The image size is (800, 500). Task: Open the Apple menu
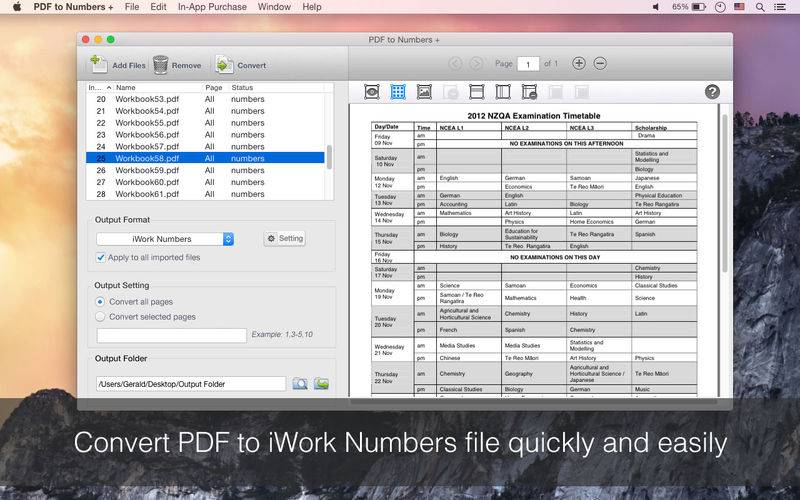point(17,7)
